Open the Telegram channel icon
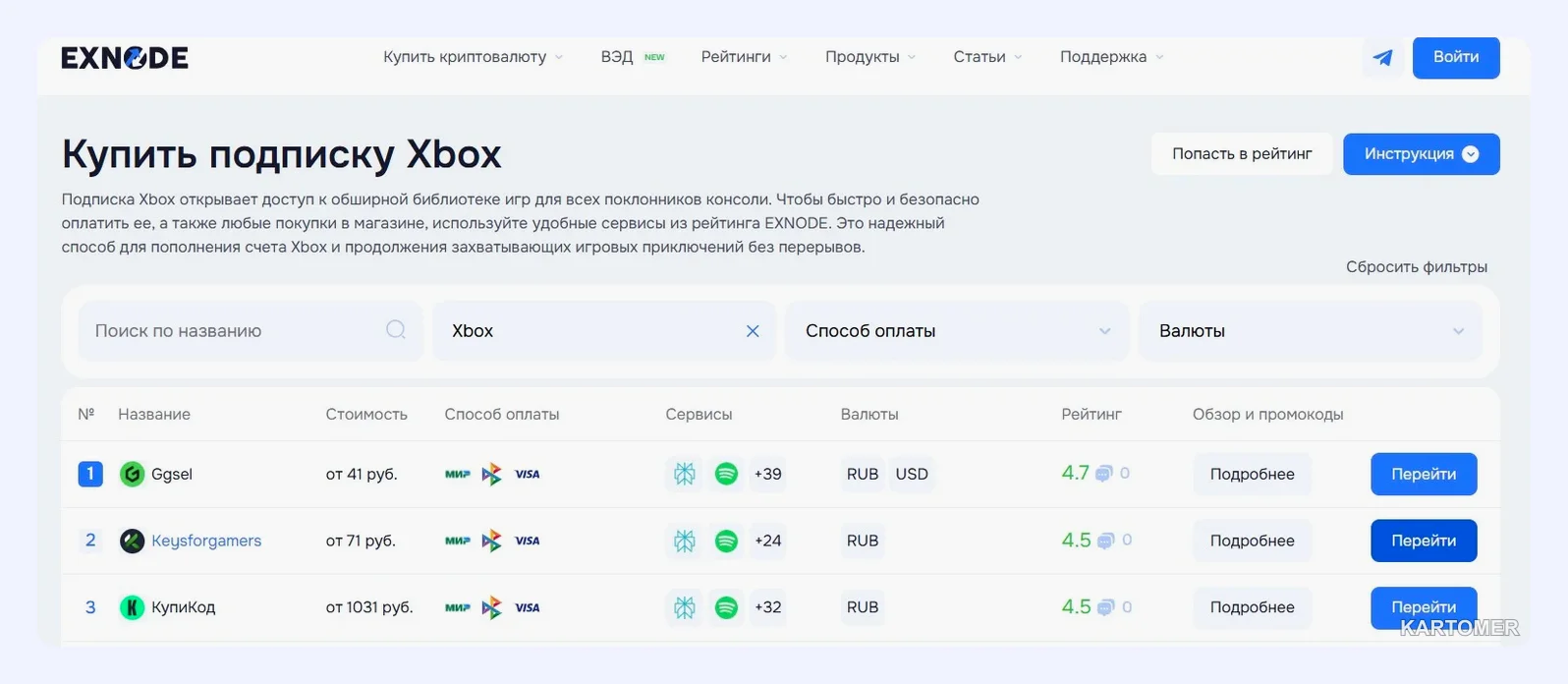The width and height of the screenshot is (1568, 684). click(1382, 57)
